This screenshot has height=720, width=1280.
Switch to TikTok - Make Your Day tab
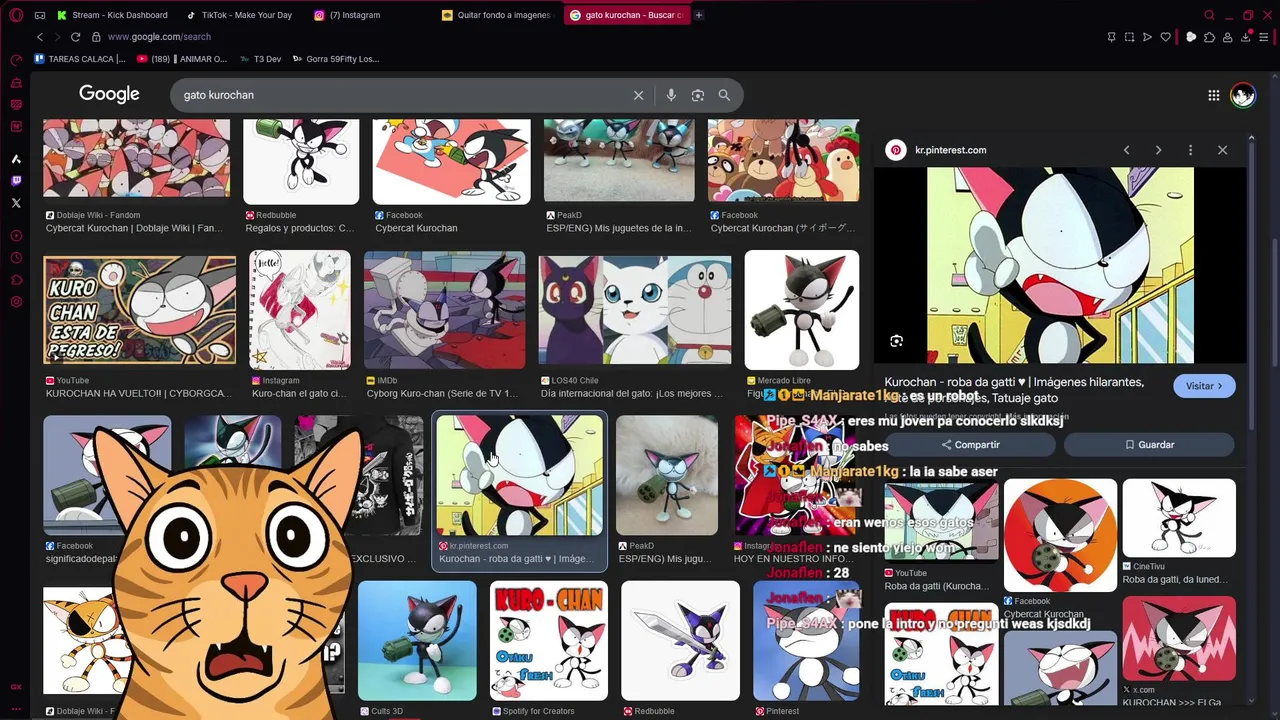240,15
